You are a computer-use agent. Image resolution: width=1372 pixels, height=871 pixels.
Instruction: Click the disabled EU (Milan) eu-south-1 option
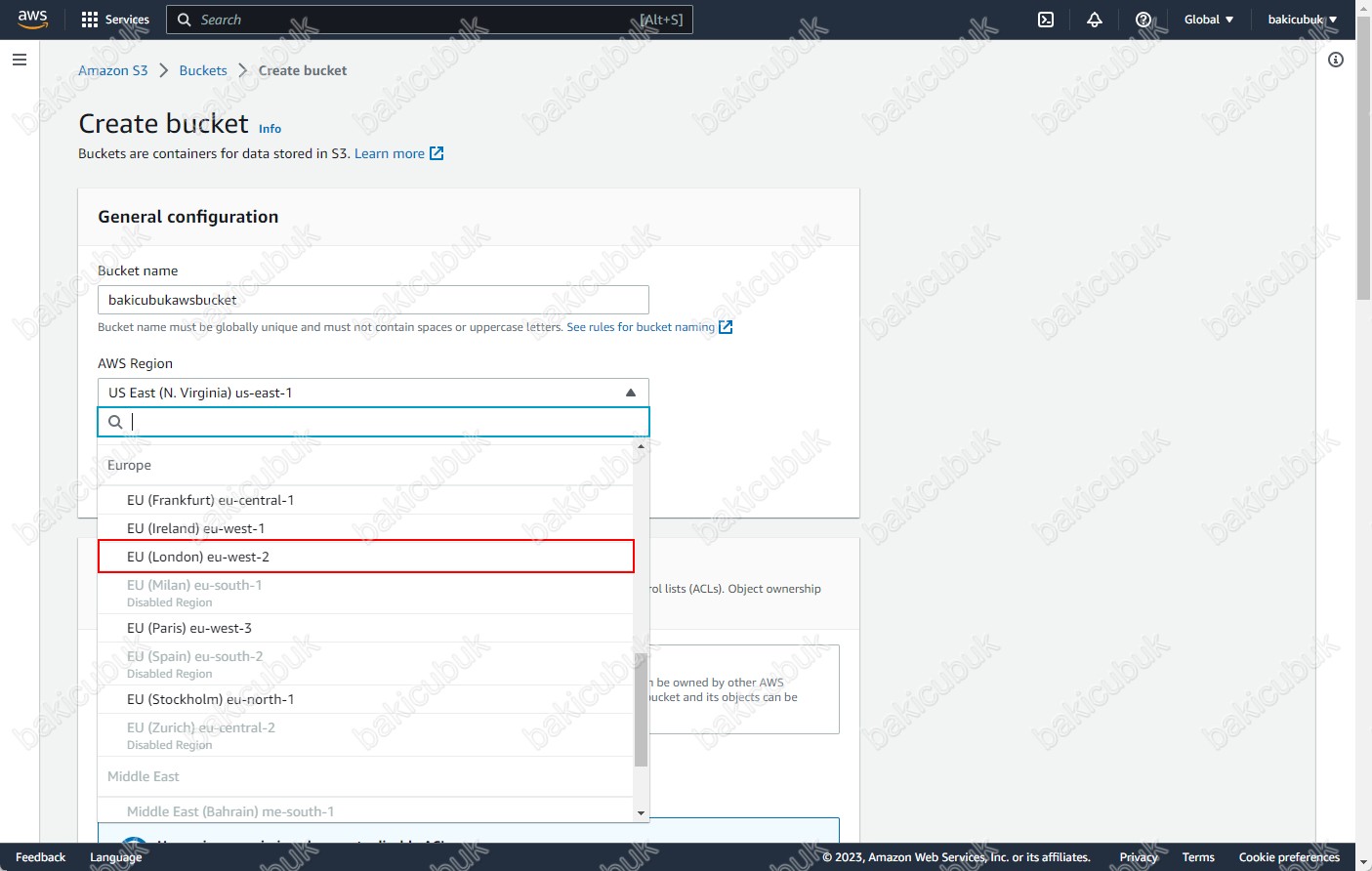(x=366, y=593)
